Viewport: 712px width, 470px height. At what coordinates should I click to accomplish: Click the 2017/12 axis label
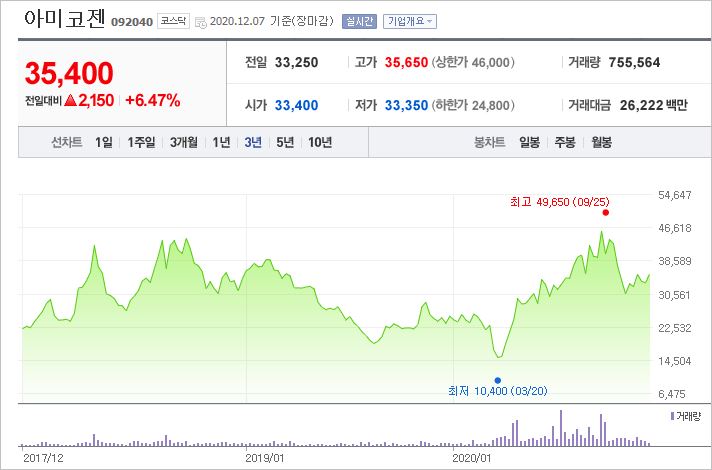point(43,458)
